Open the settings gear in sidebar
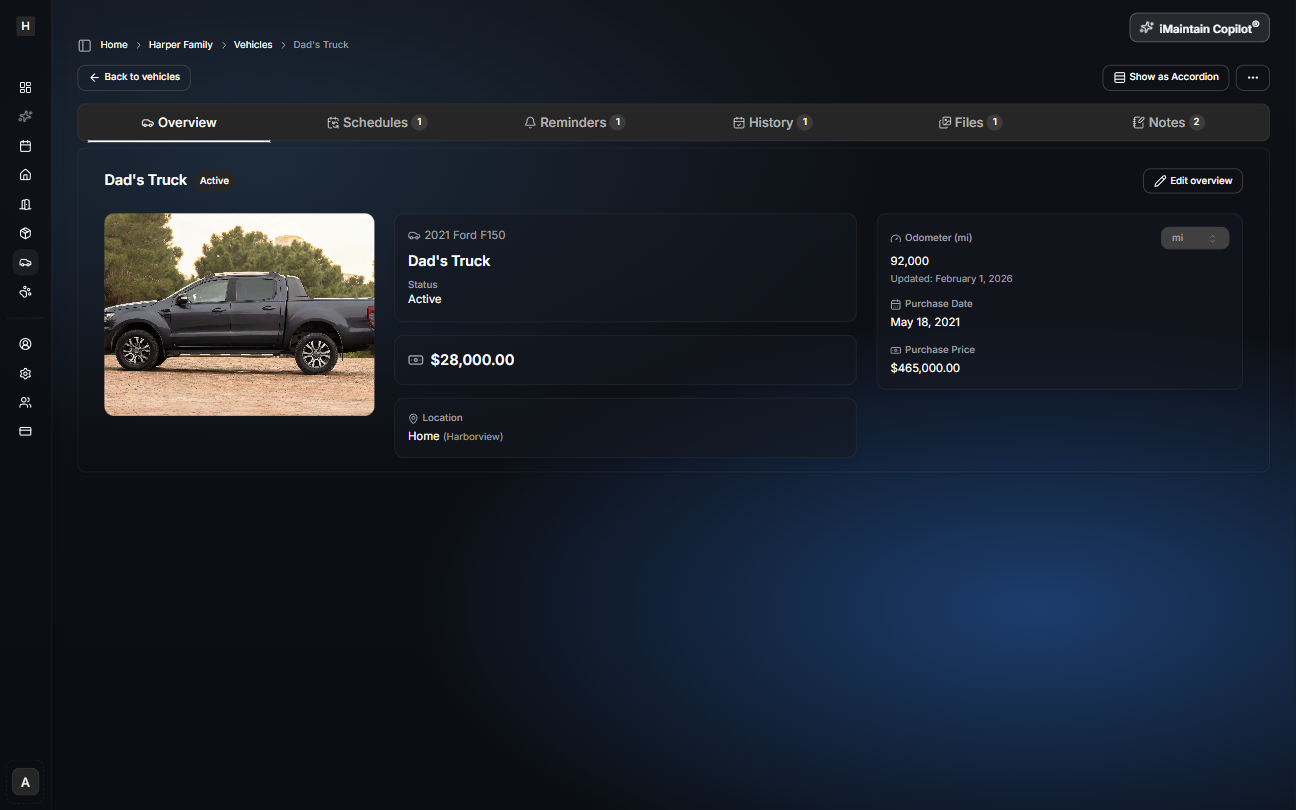Screen dimensions: 1296x810 coord(25,373)
